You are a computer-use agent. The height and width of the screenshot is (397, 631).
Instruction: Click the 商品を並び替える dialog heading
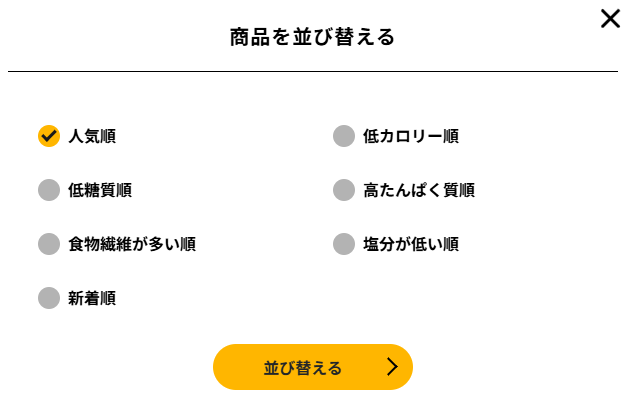click(312, 37)
